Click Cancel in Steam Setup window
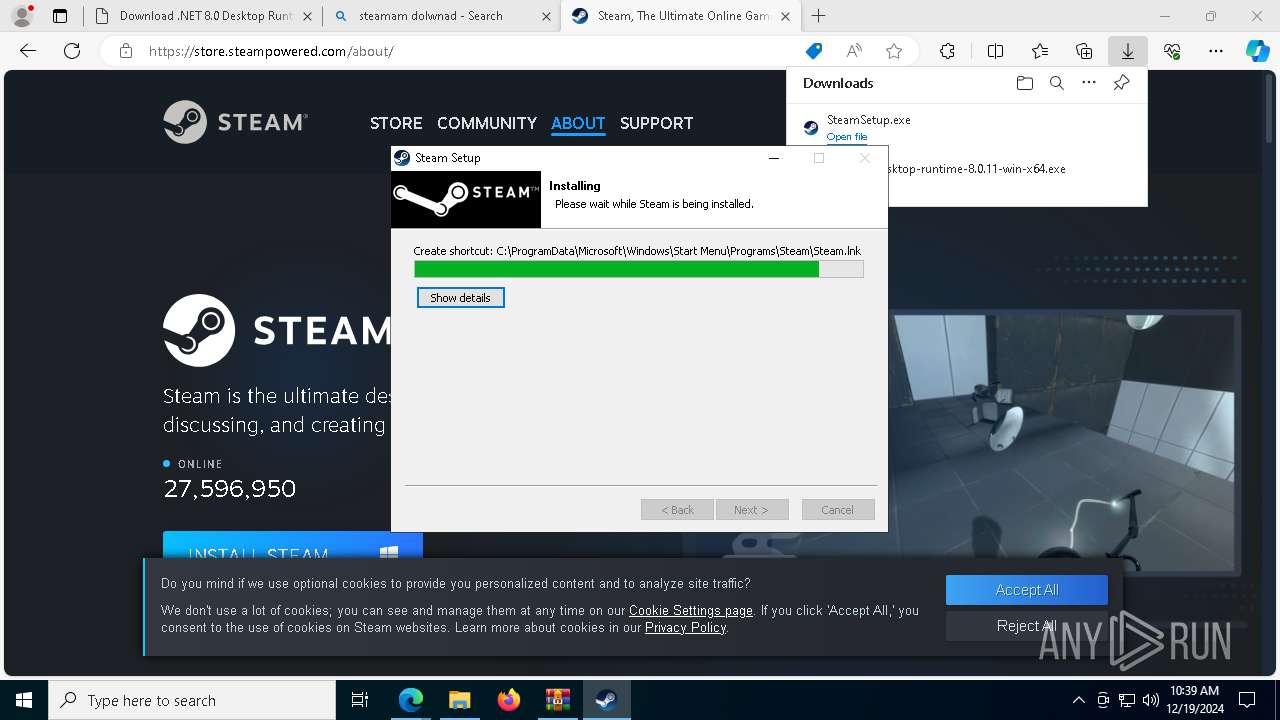 pyautogui.click(x=838, y=510)
